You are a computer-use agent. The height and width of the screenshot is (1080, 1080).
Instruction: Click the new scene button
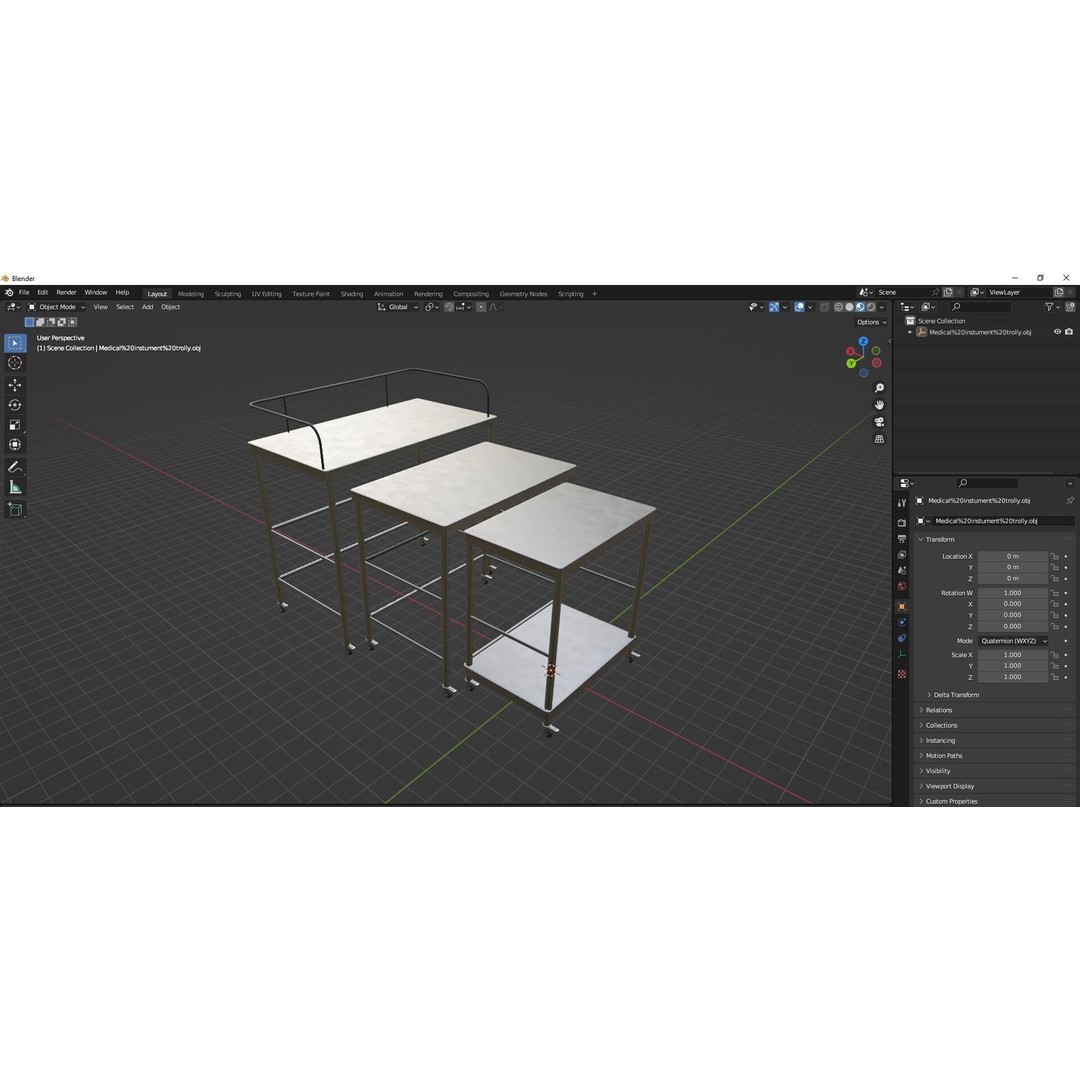pyautogui.click(x=948, y=293)
